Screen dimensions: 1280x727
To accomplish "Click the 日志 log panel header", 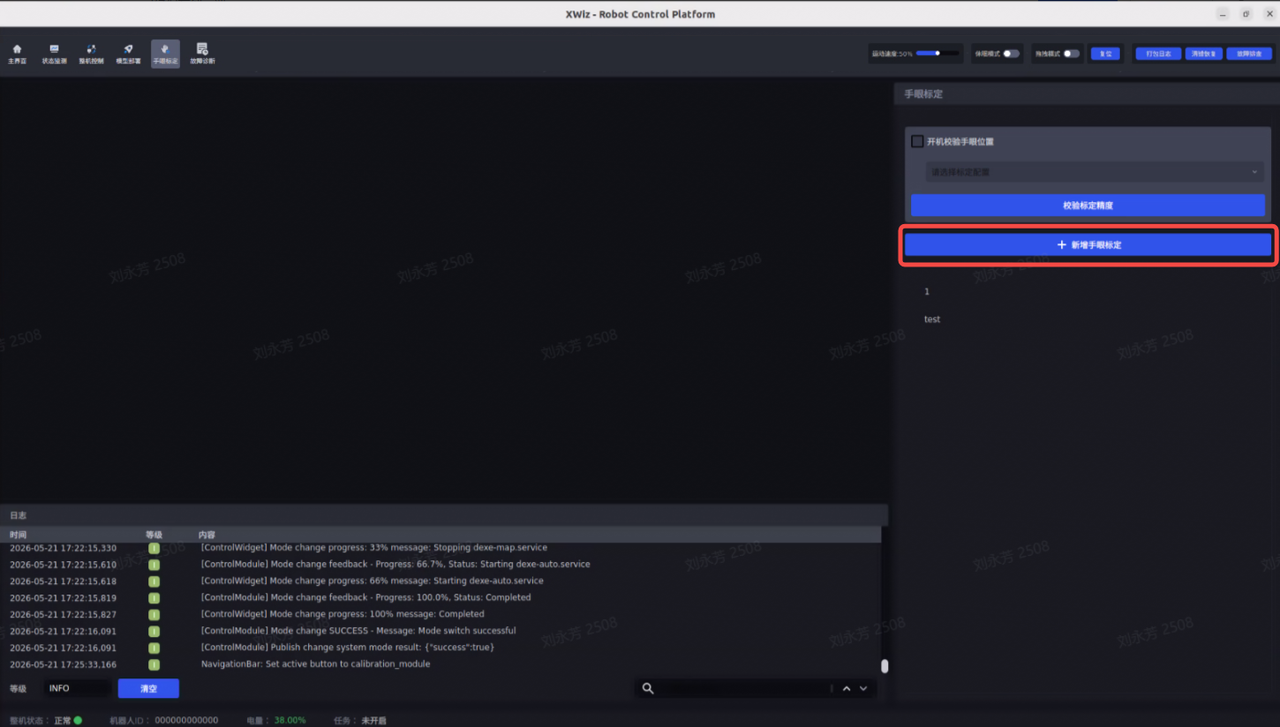I will pyautogui.click(x=444, y=515).
